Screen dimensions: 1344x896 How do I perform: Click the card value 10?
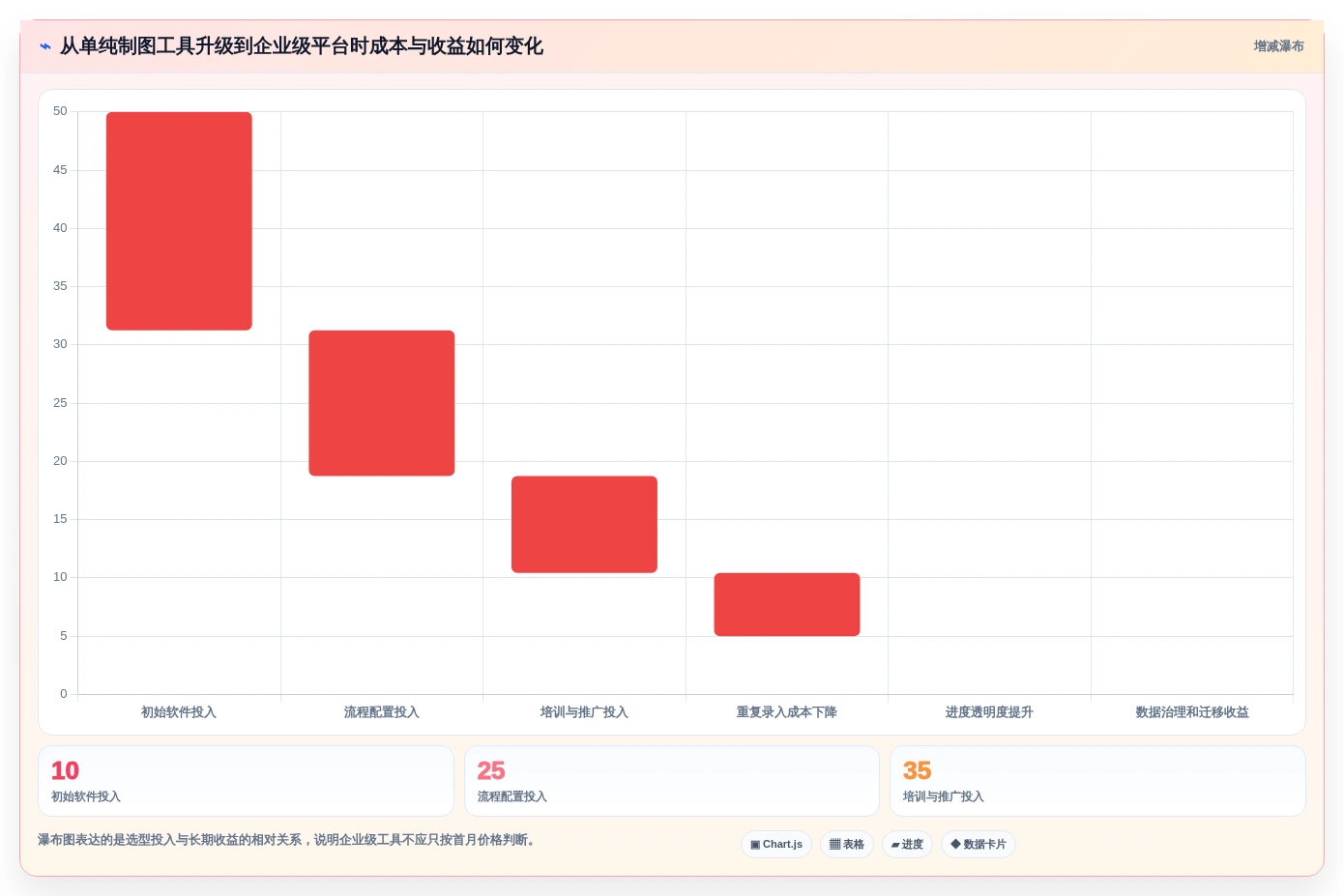pos(65,770)
